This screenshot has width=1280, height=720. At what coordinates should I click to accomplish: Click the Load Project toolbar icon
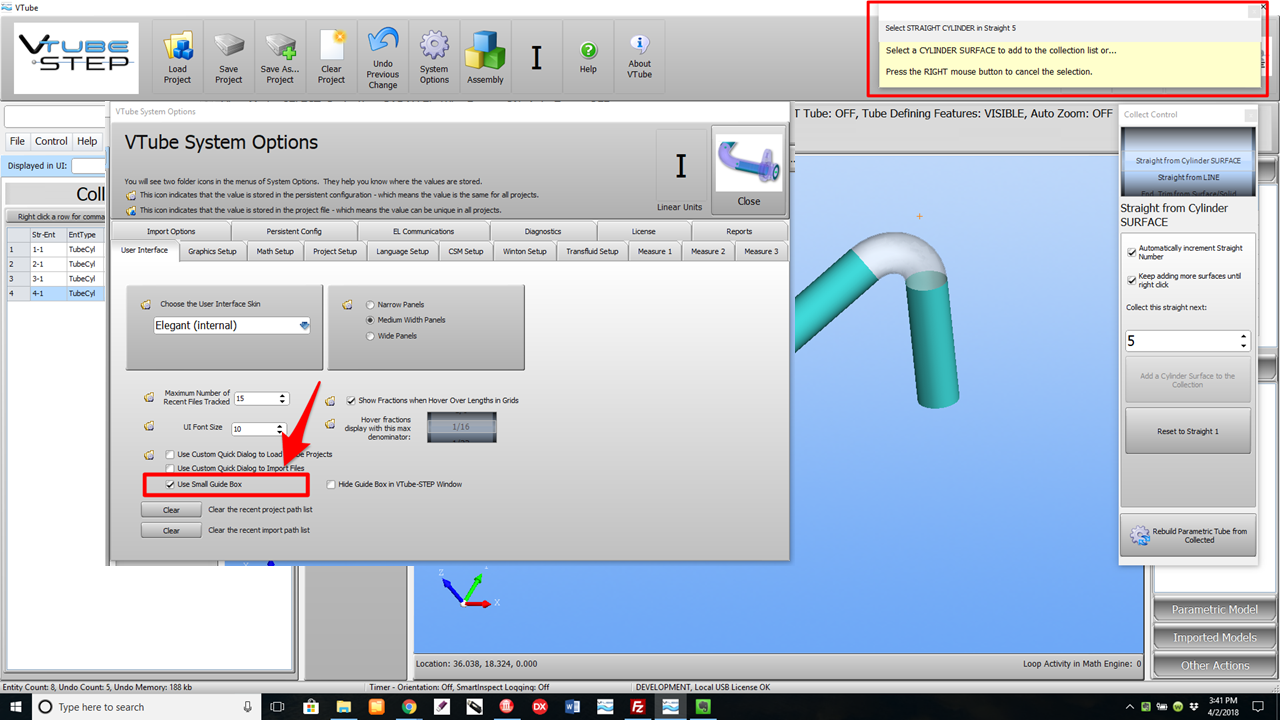tap(177, 57)
